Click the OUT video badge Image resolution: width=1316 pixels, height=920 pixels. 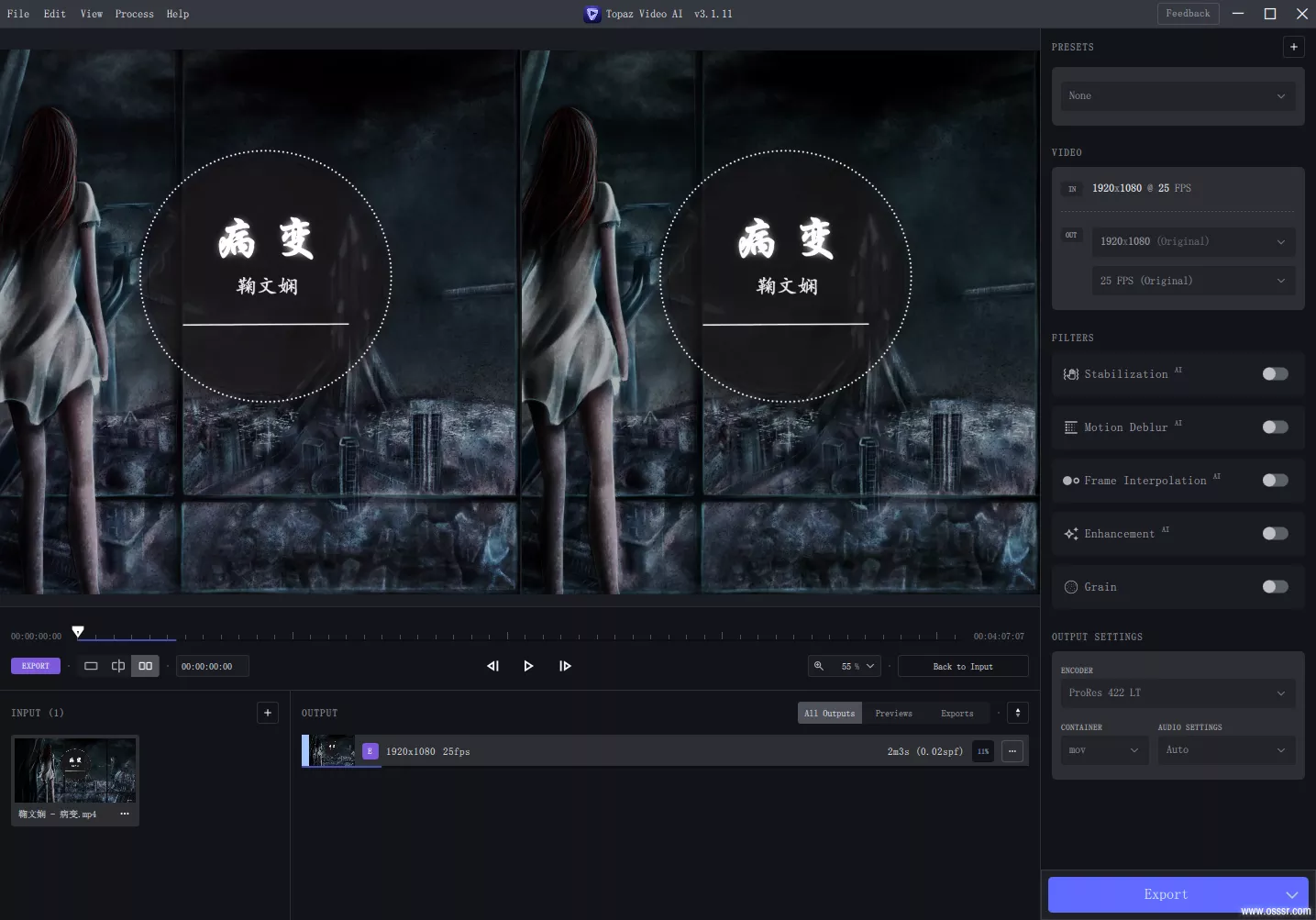[1071, 235]
